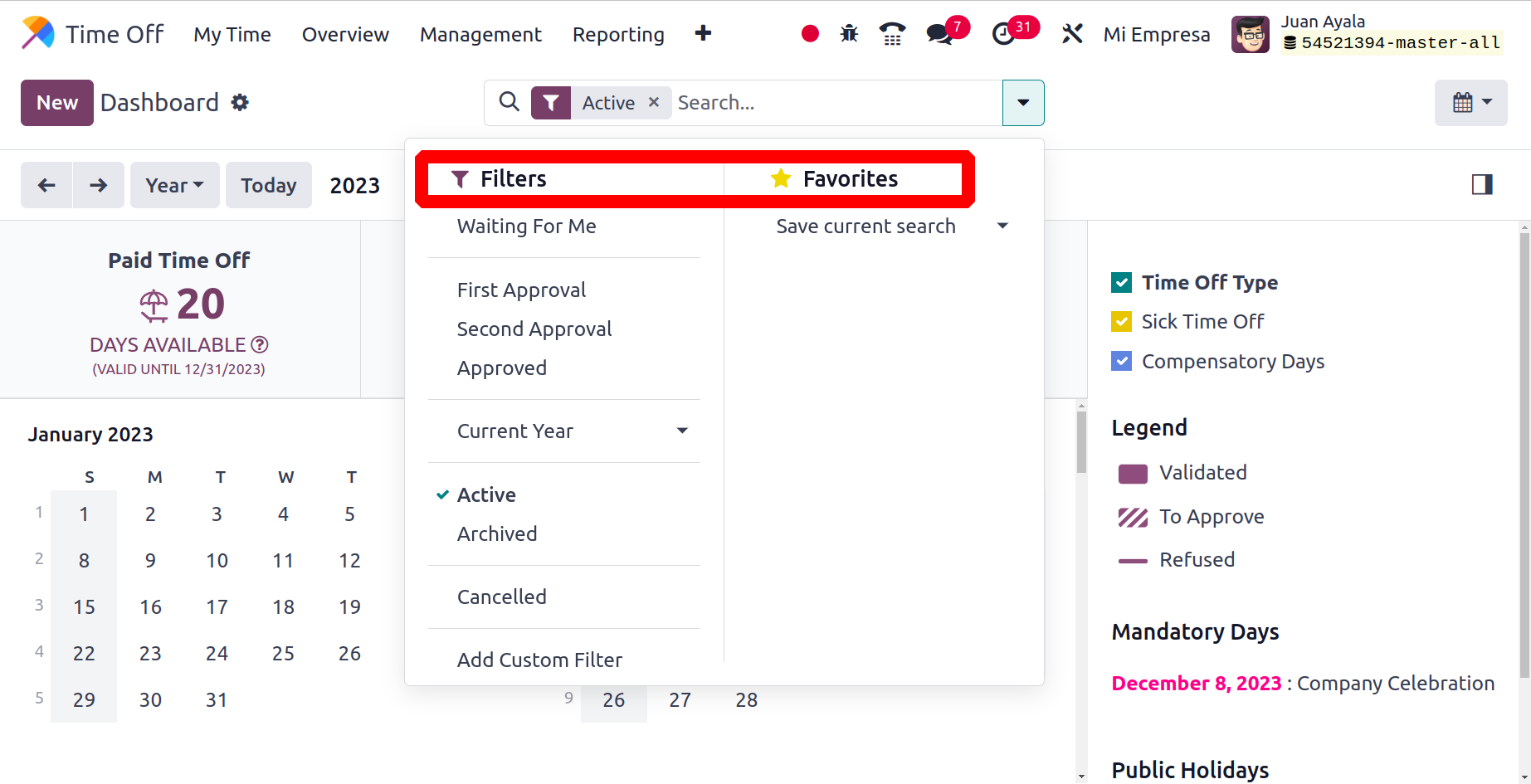The height and width of the screenshot is (784, 1531).
Task: Open the activities clock icon
Action: pos(1003,34)
